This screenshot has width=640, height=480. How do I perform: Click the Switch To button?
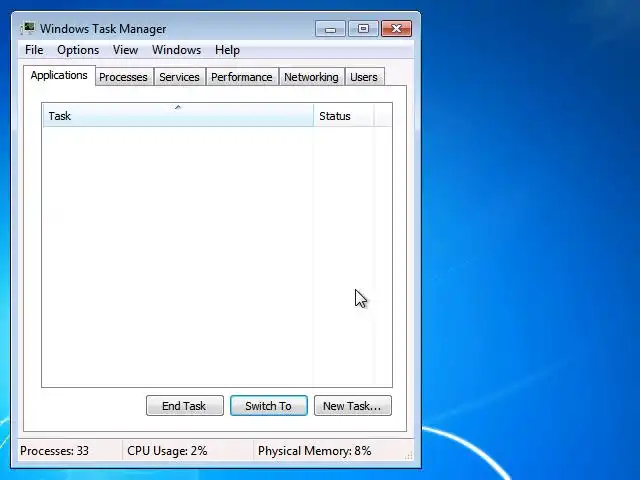coord(269,406)
